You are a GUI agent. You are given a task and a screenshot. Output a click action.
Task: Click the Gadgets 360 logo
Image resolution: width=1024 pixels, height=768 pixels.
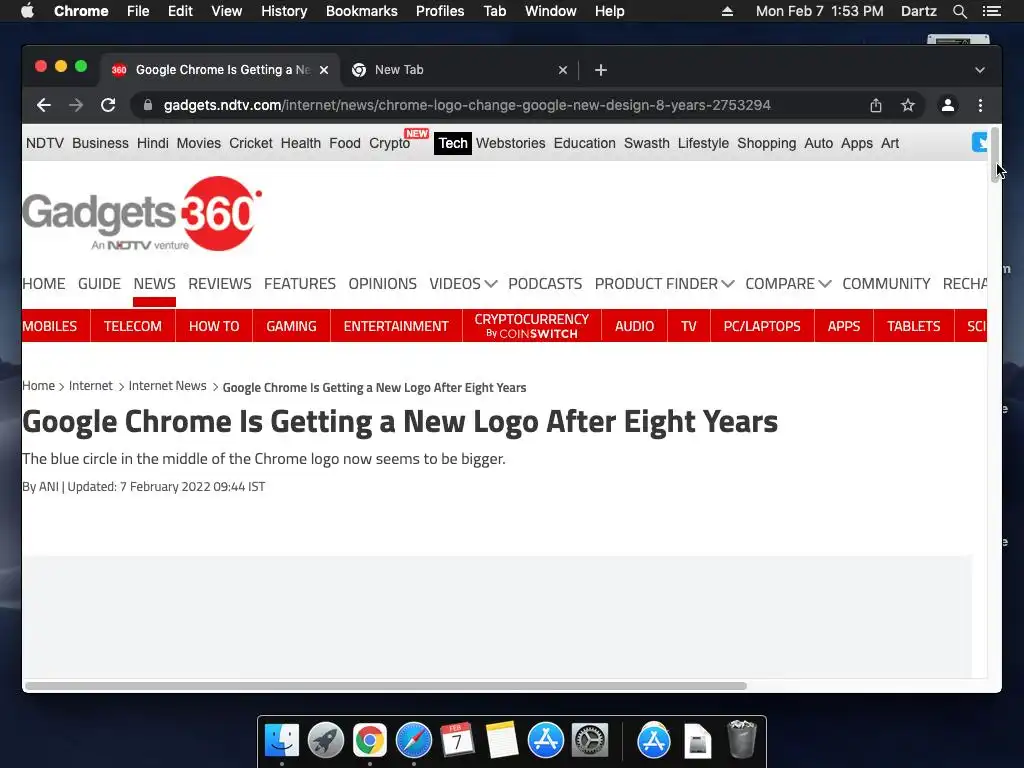[142, 214]
